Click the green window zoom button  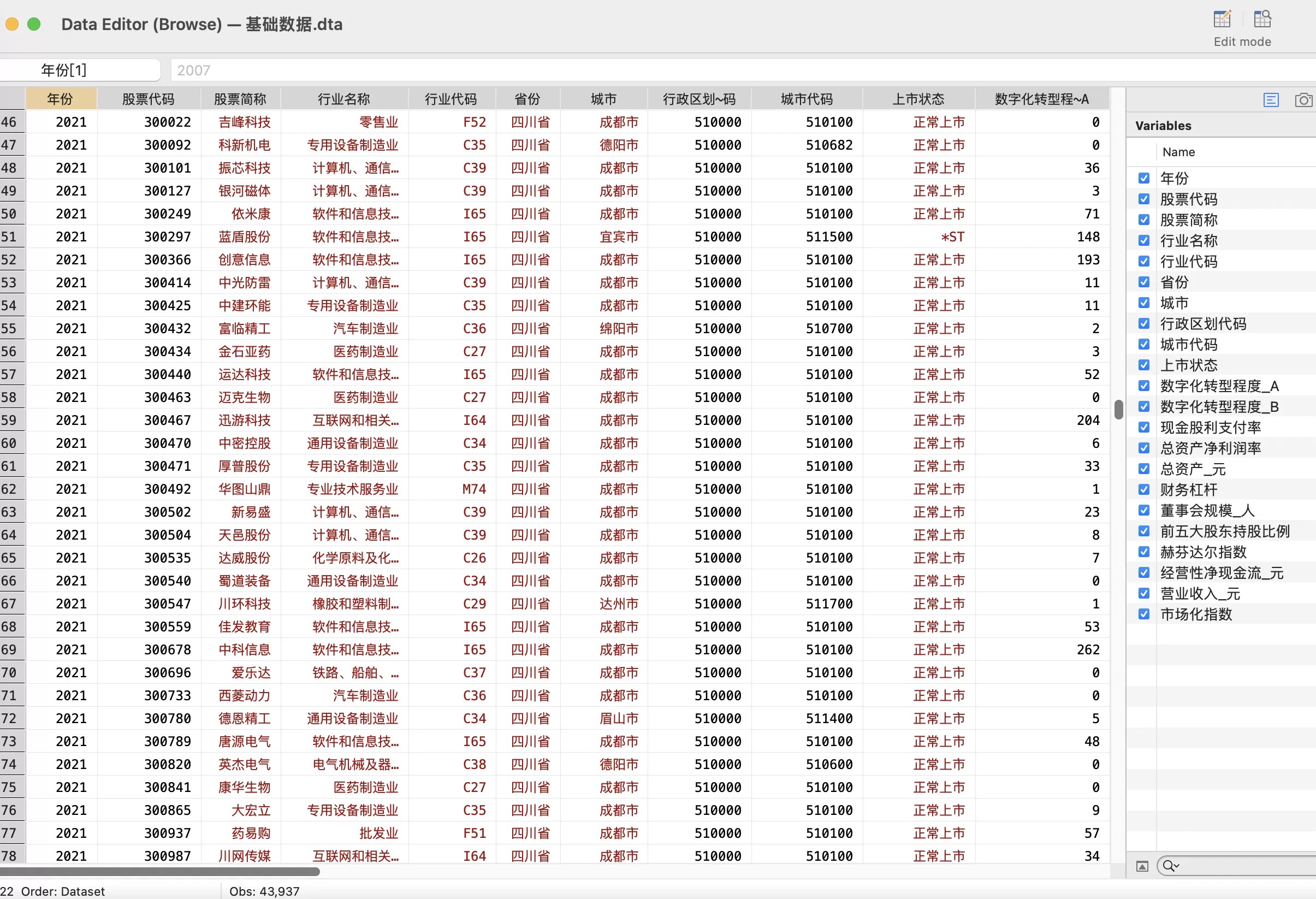34,24
